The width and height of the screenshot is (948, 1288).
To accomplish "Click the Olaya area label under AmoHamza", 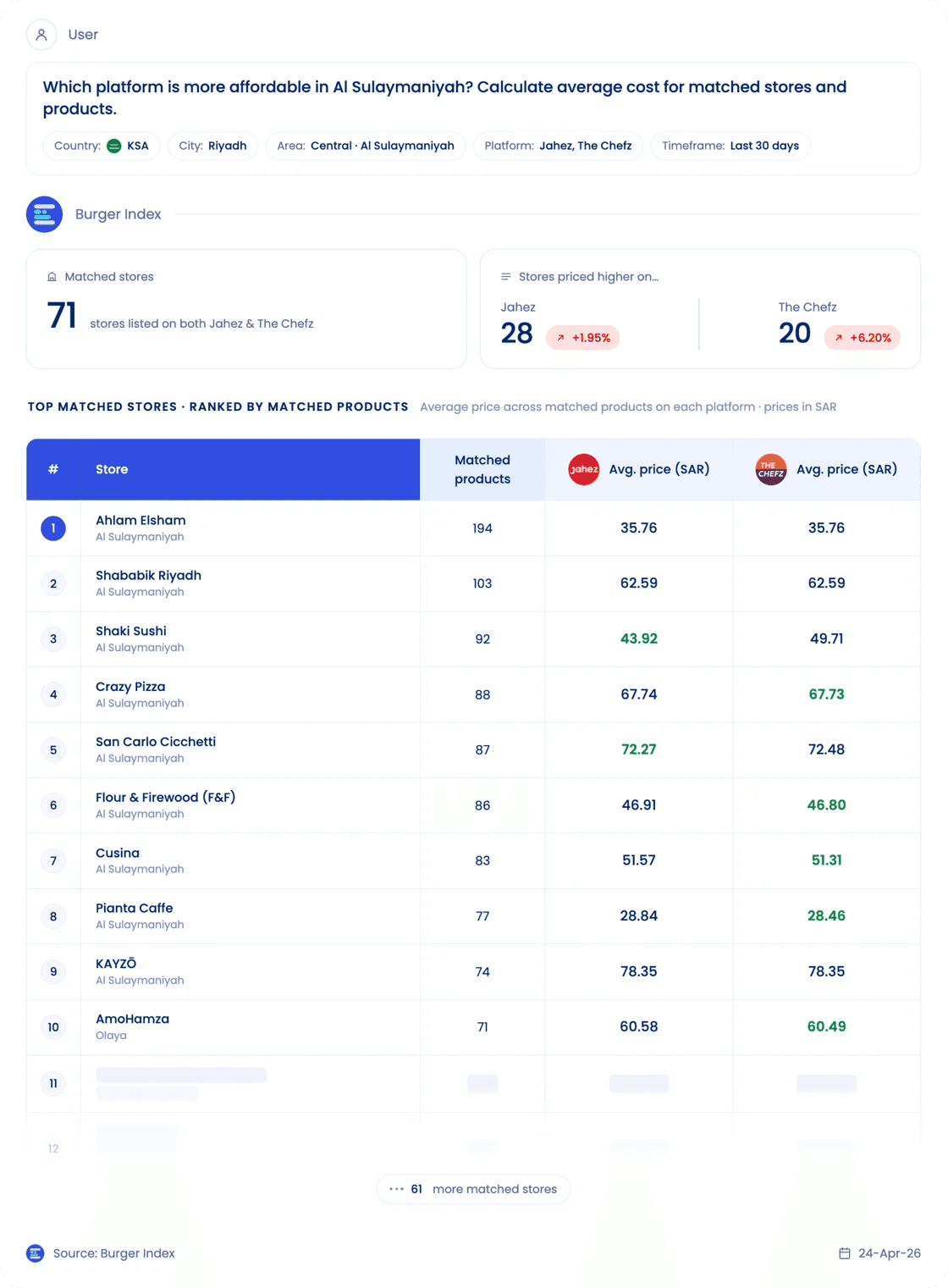I will pos(111,1036).
